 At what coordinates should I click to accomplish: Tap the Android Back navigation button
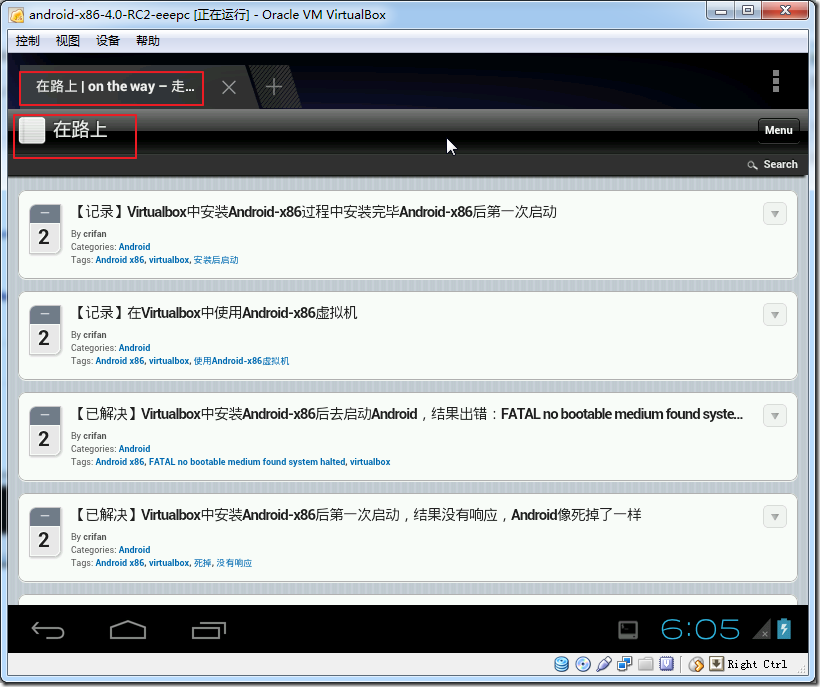48,630
